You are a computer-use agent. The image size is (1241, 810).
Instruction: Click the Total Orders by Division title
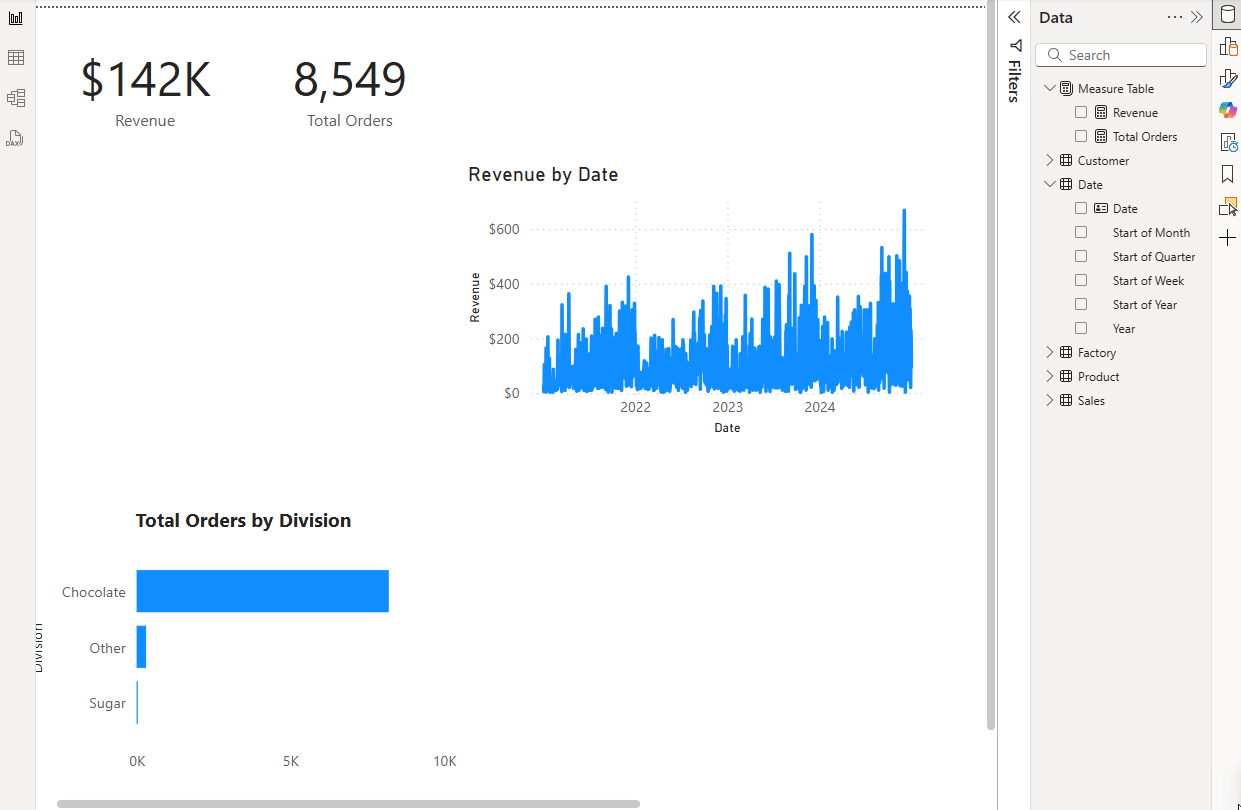point(244,521)
